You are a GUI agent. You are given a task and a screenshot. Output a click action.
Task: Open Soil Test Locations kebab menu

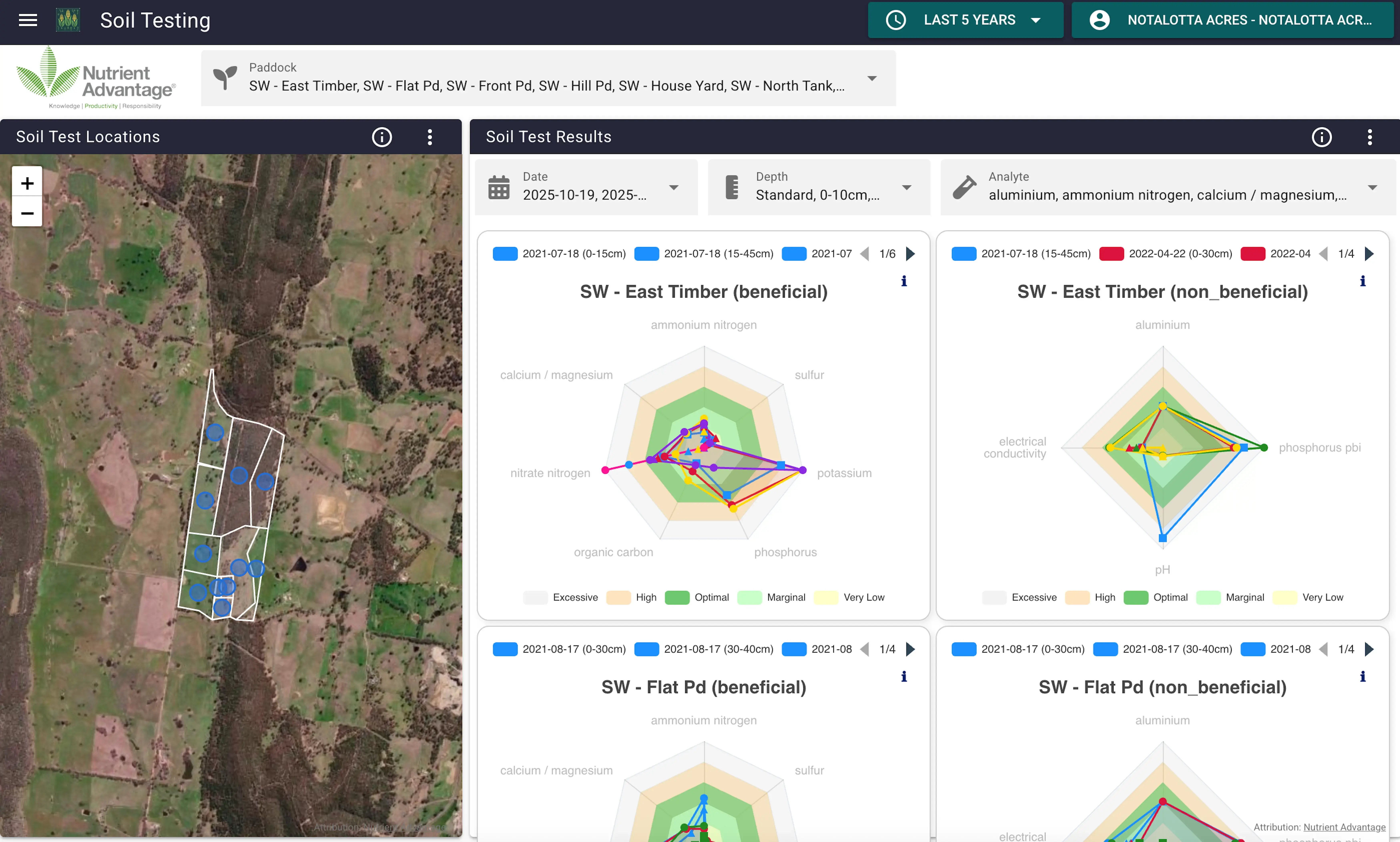click(x=430, y=137)
